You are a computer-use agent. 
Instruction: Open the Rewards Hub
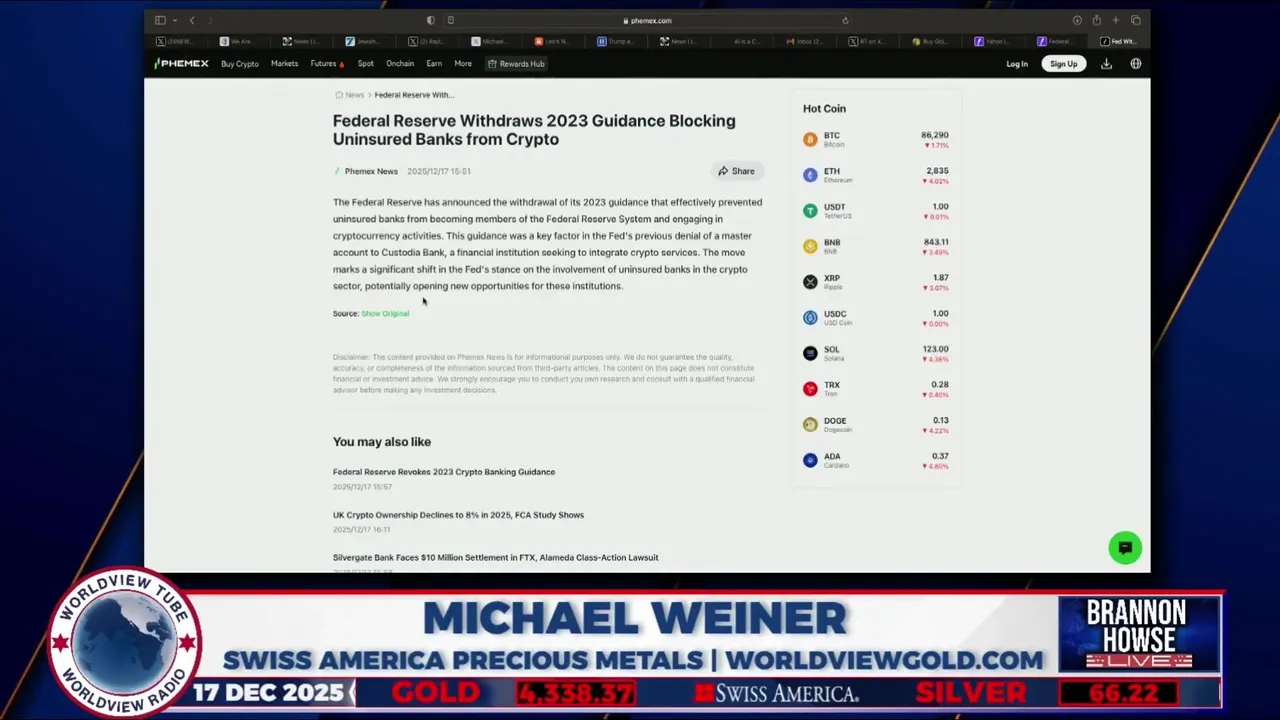(516, 64)
